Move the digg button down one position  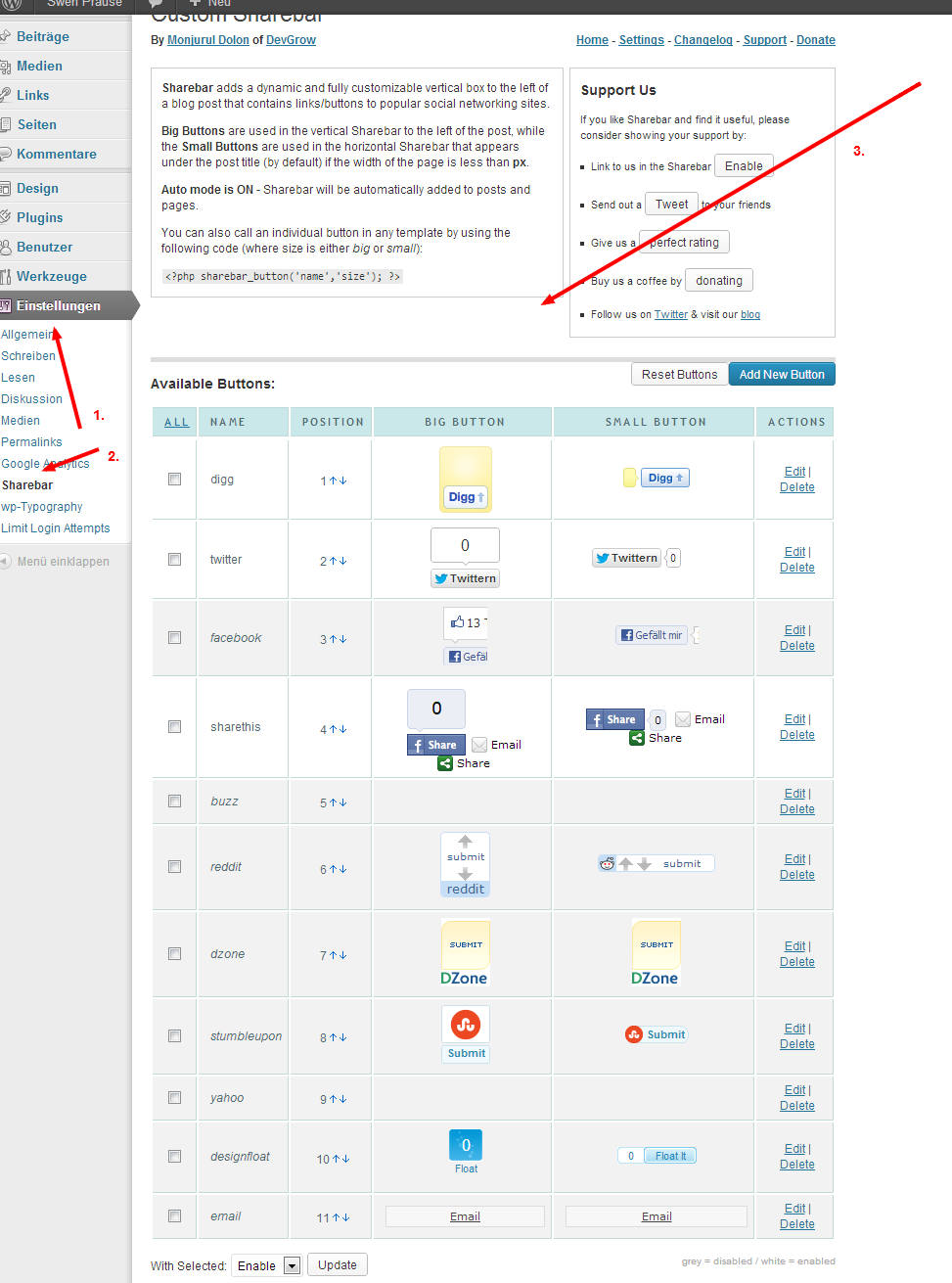pos(343,481)
